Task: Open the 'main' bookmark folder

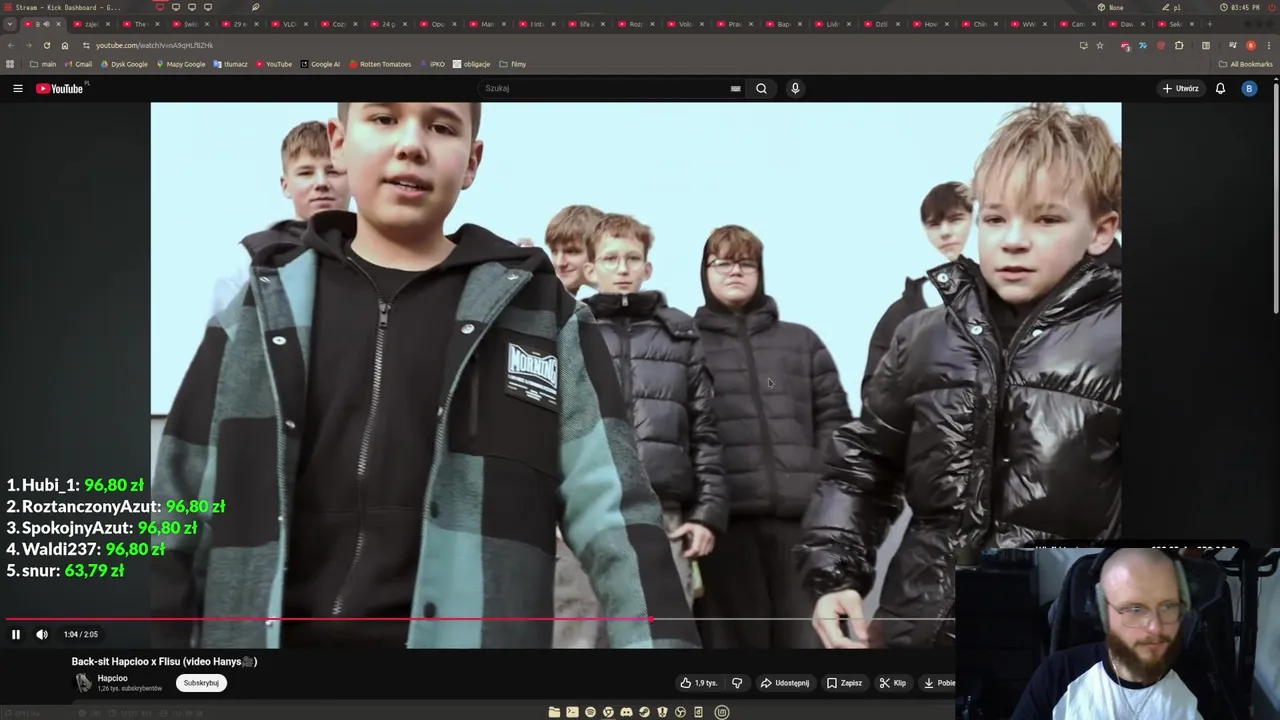Action: point(42,64)
